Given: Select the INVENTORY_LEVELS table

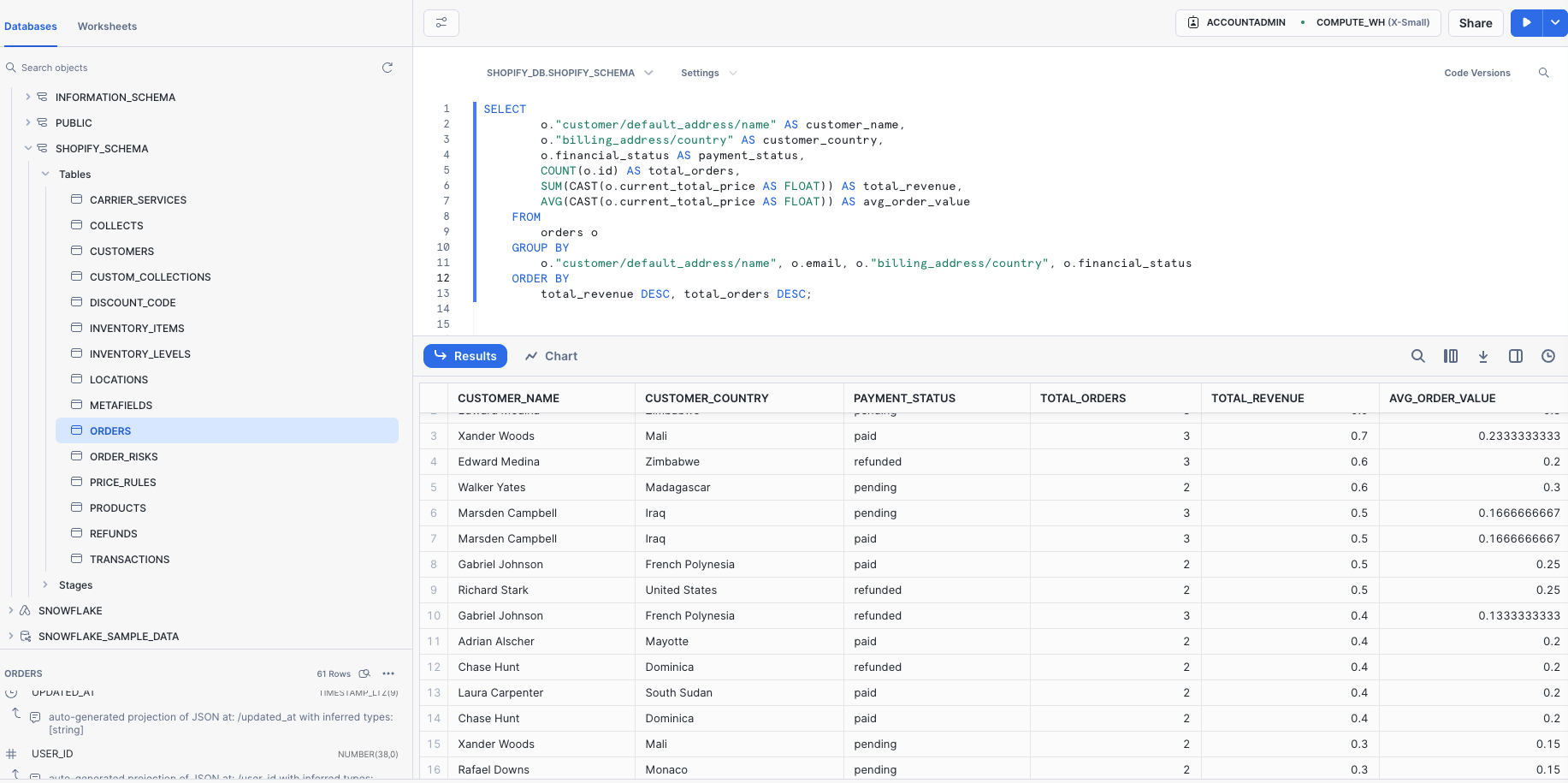Looking at the screenshot, I should coord(140,353).
